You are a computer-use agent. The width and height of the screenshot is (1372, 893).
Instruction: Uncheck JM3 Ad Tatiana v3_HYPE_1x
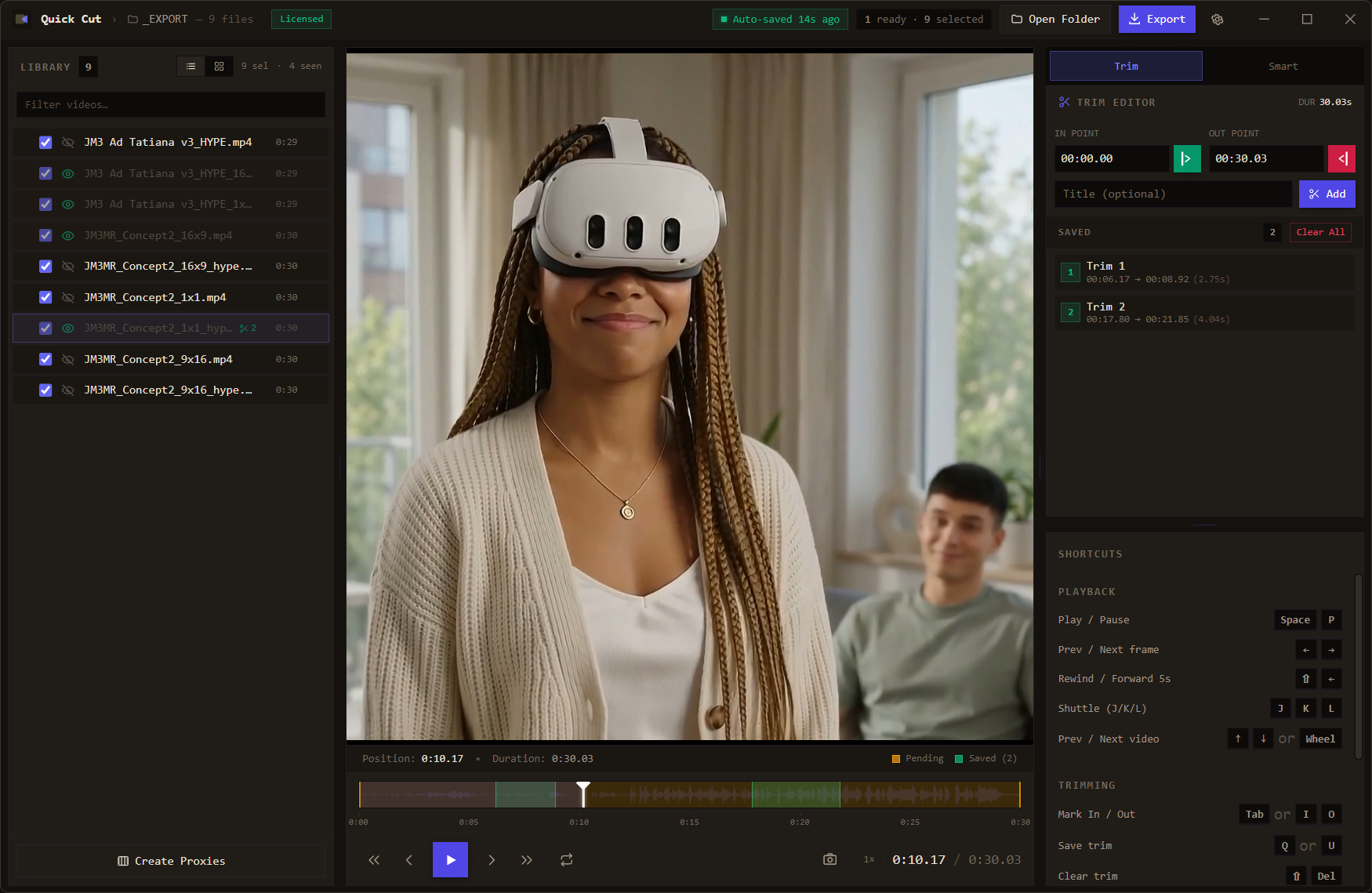[x=45, y=204]
